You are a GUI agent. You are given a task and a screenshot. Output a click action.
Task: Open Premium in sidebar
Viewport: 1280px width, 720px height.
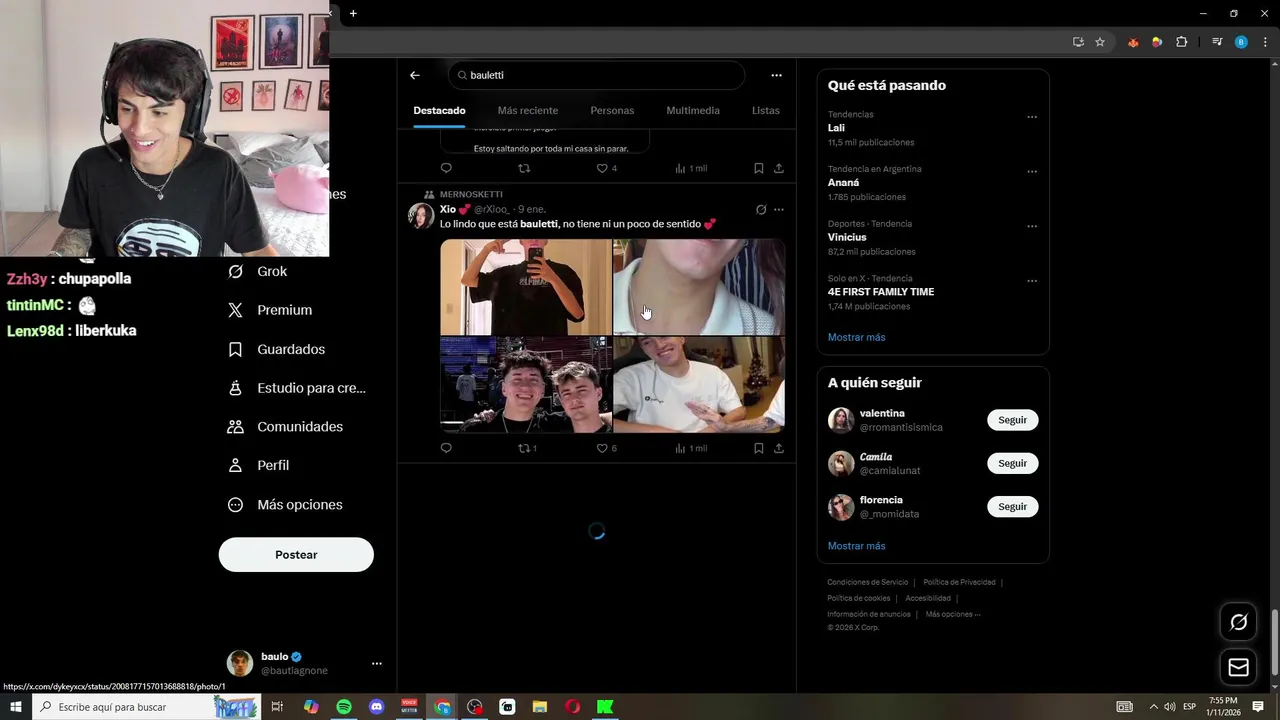tap(270, 310)
